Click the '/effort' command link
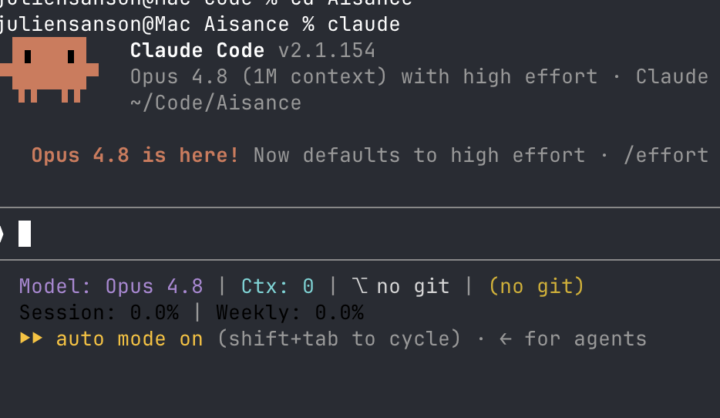720x418 pixels. 666,155
